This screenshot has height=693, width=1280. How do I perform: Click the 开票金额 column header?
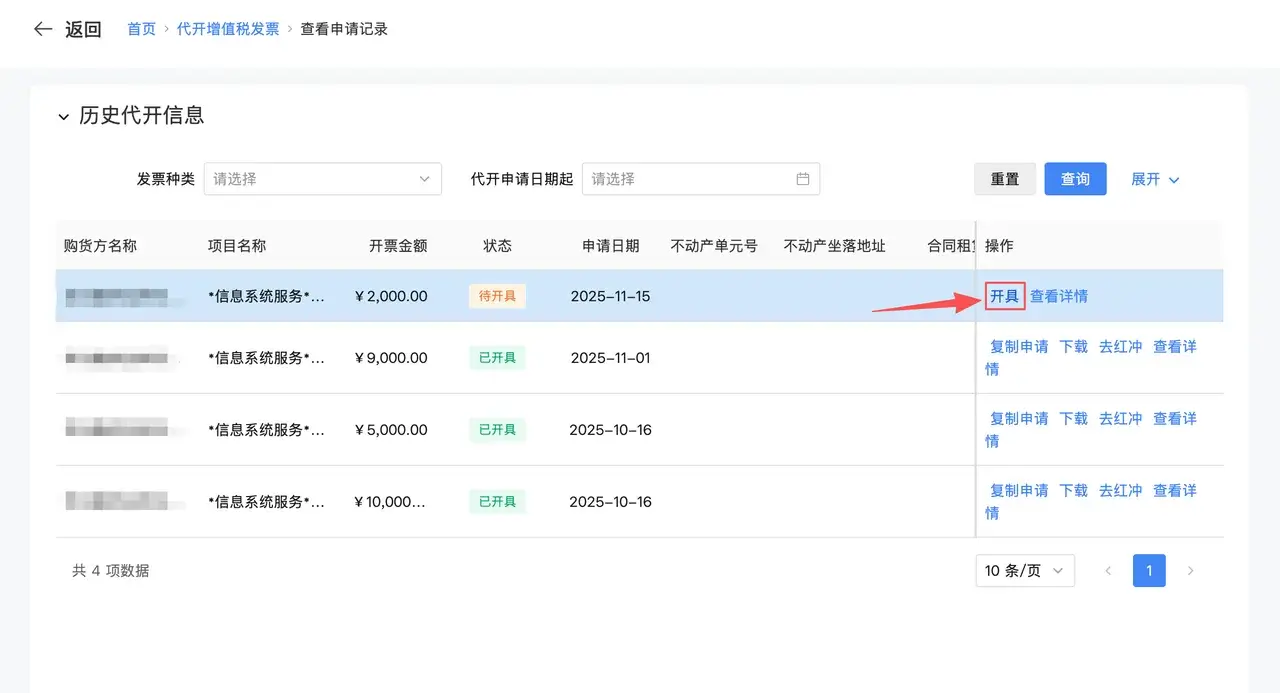tap(398, 246)
